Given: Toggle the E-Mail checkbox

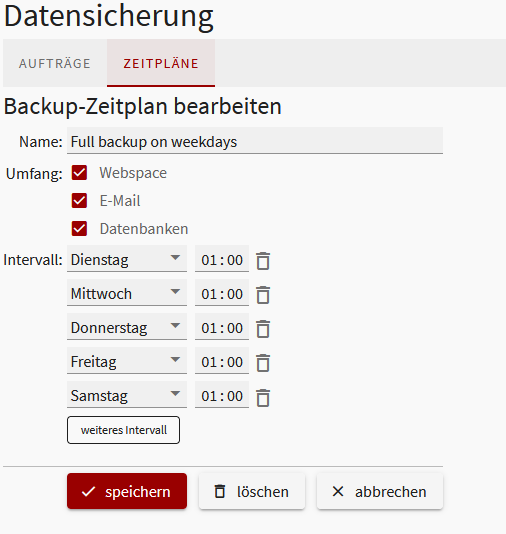Looking at the screenshot, I should point(79,201).
